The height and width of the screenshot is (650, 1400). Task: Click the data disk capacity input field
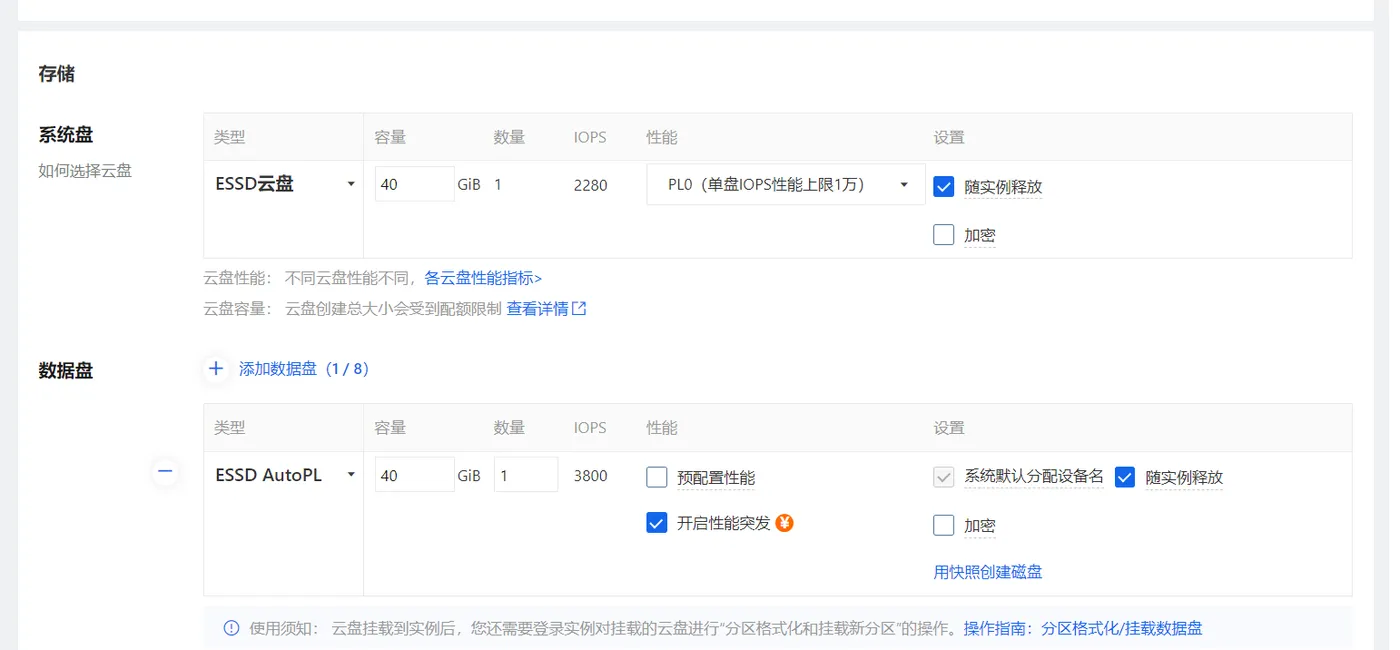pos(414,475)
